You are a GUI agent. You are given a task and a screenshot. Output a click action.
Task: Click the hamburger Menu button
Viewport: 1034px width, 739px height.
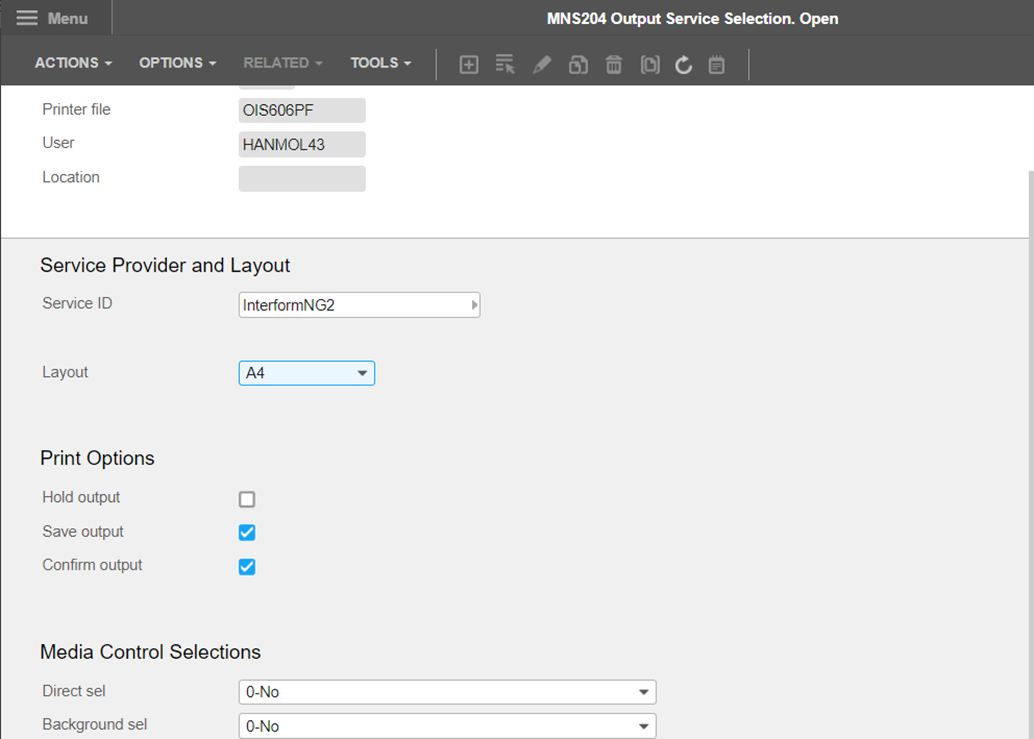pos(52,18)
